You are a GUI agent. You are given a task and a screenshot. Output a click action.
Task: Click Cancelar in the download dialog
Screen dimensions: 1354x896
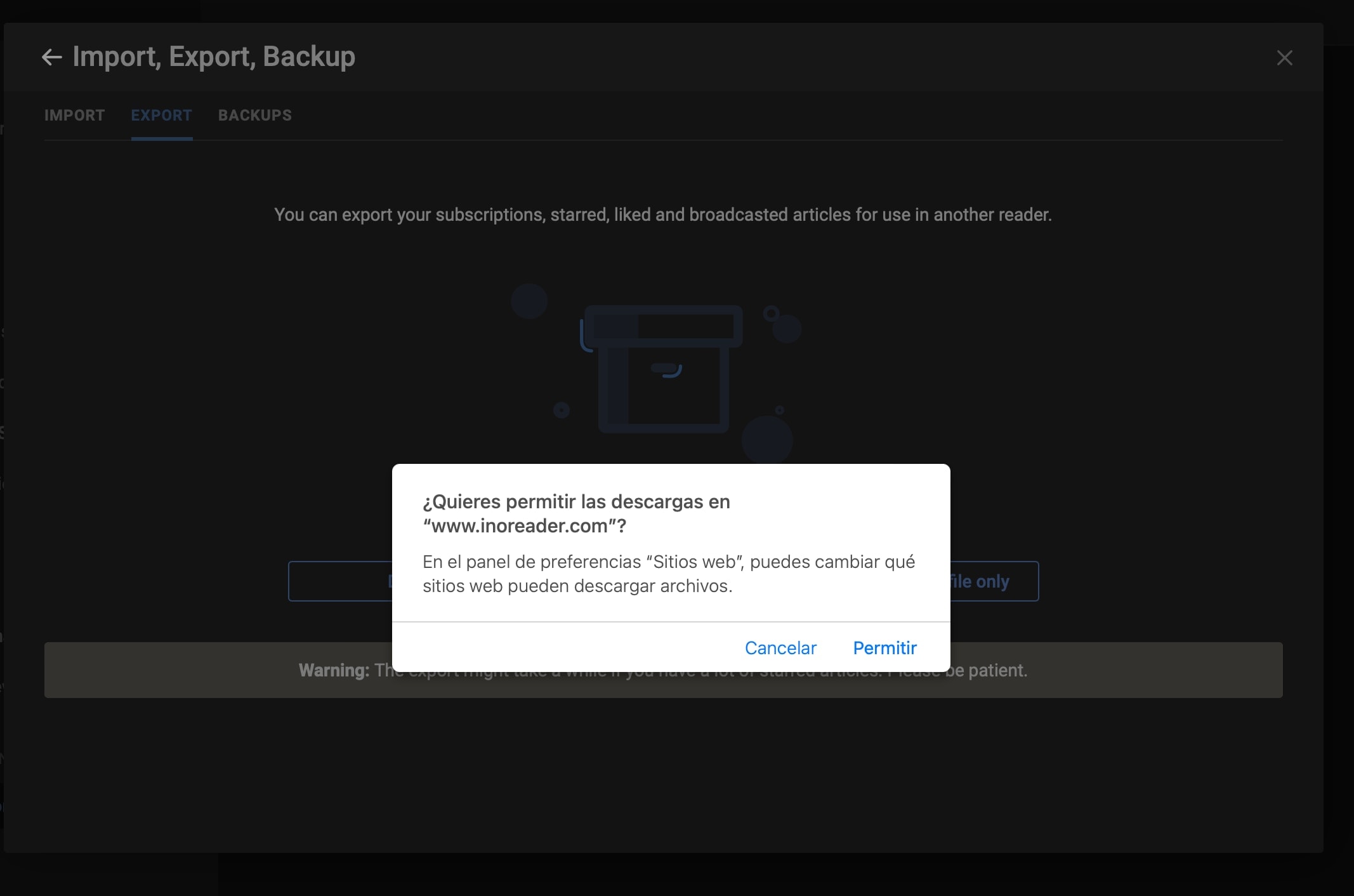tap(780, 648)
